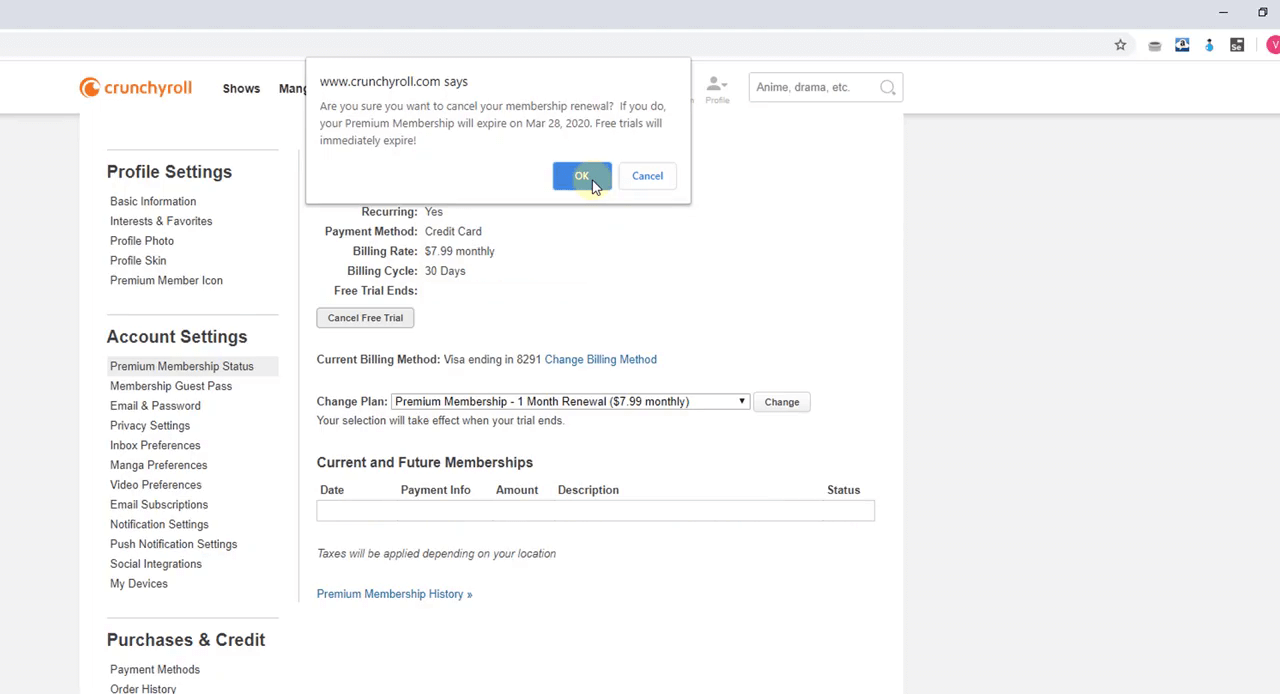
Task: Open Profile Skin settings
Action: click(x=138, y=261)
